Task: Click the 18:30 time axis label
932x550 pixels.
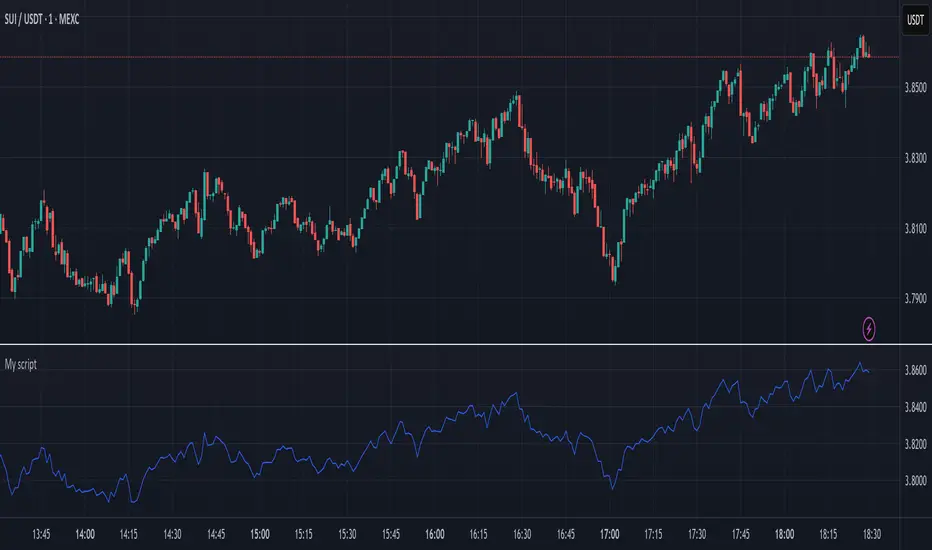Action: [x=871, y=534]
